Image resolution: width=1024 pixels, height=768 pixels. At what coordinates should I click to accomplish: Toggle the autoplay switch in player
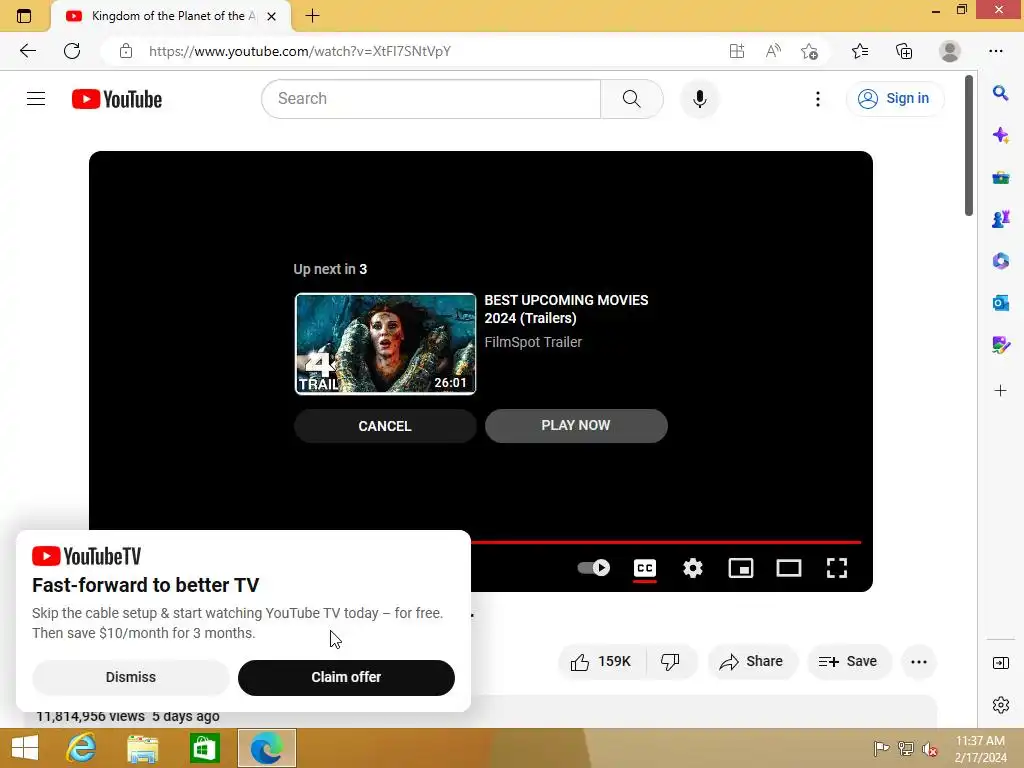pos(594,568)
